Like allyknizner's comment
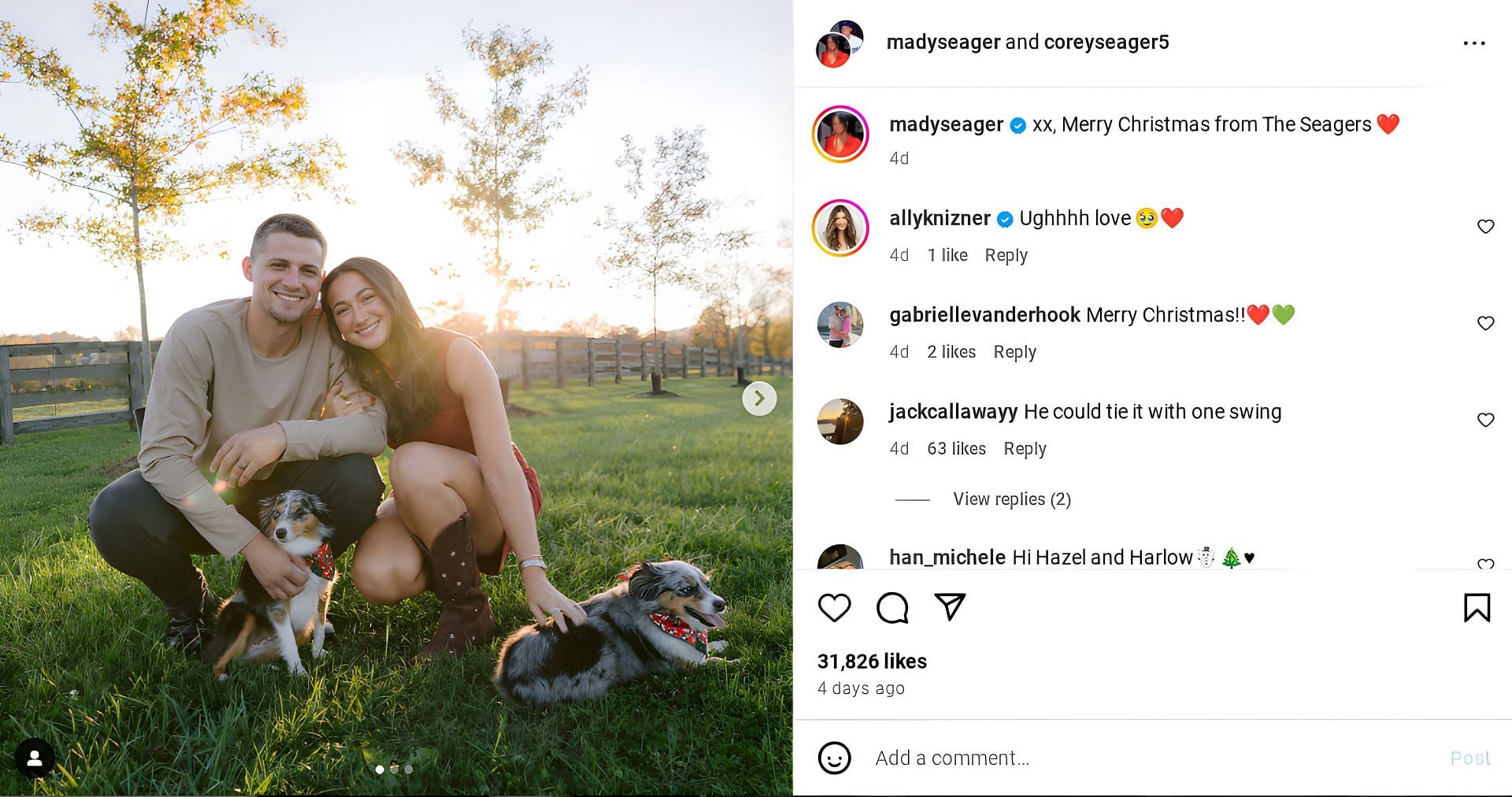Viewport: 1512px width, 797px height. click(1485, 227)
